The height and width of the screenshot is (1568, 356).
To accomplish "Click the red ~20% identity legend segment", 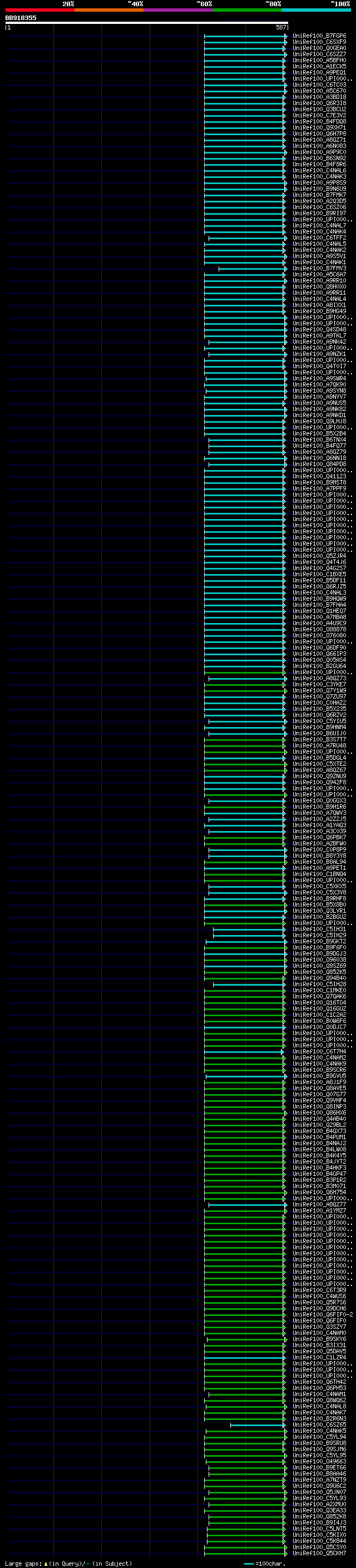I will [39, 10].
